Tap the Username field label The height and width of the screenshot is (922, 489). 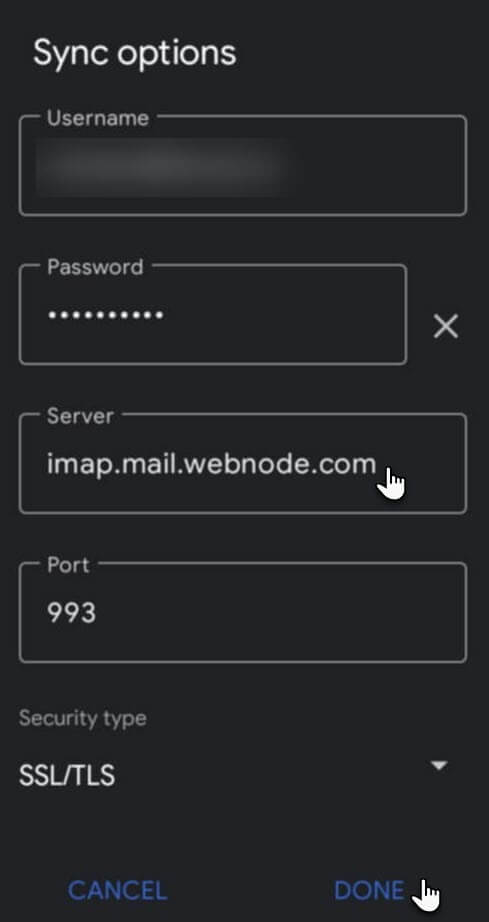98,118
